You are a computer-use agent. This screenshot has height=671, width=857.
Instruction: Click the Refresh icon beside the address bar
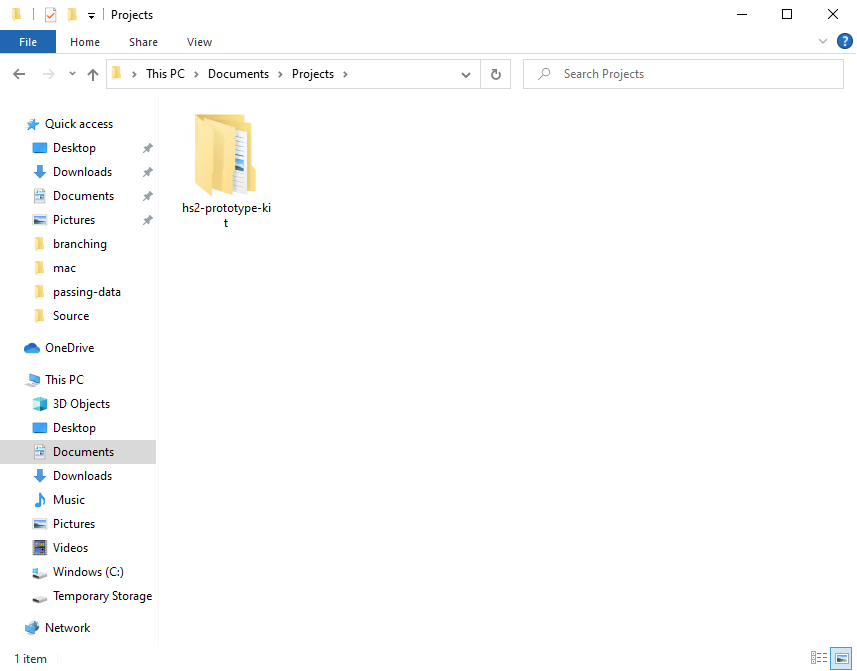(496, 73)
